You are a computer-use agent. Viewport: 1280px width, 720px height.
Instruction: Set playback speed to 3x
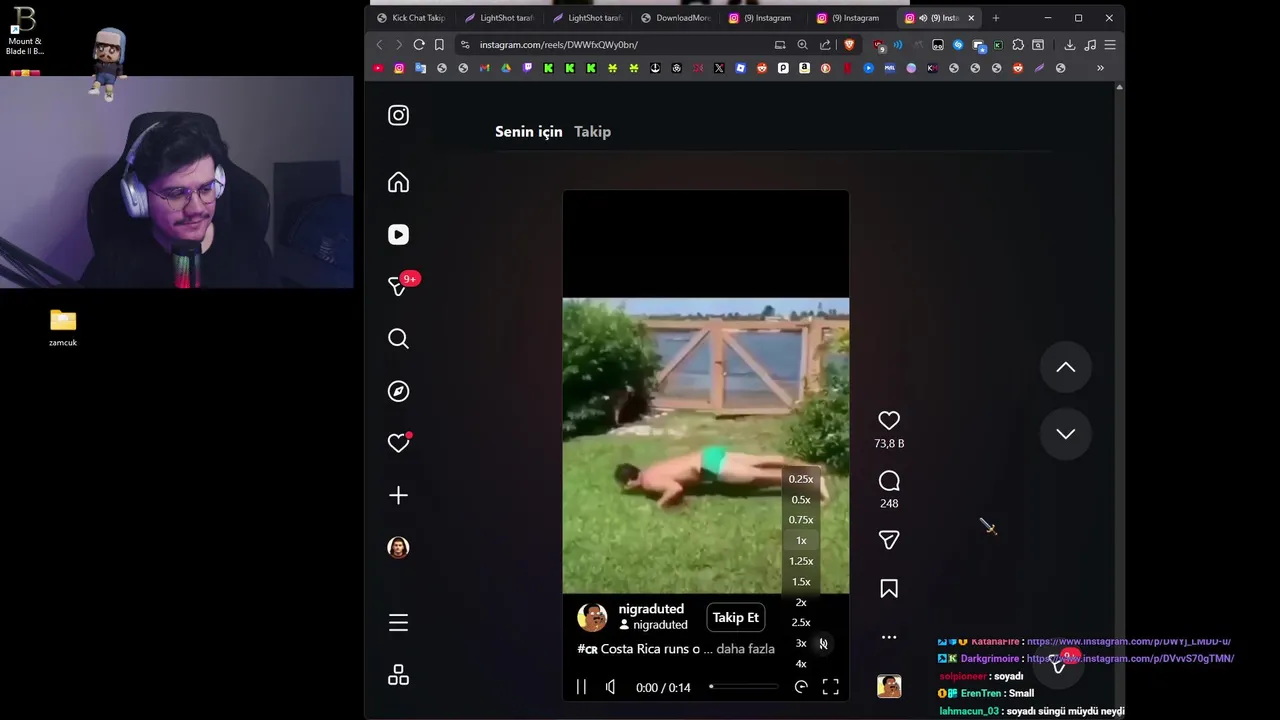click(x=801, y=644)
